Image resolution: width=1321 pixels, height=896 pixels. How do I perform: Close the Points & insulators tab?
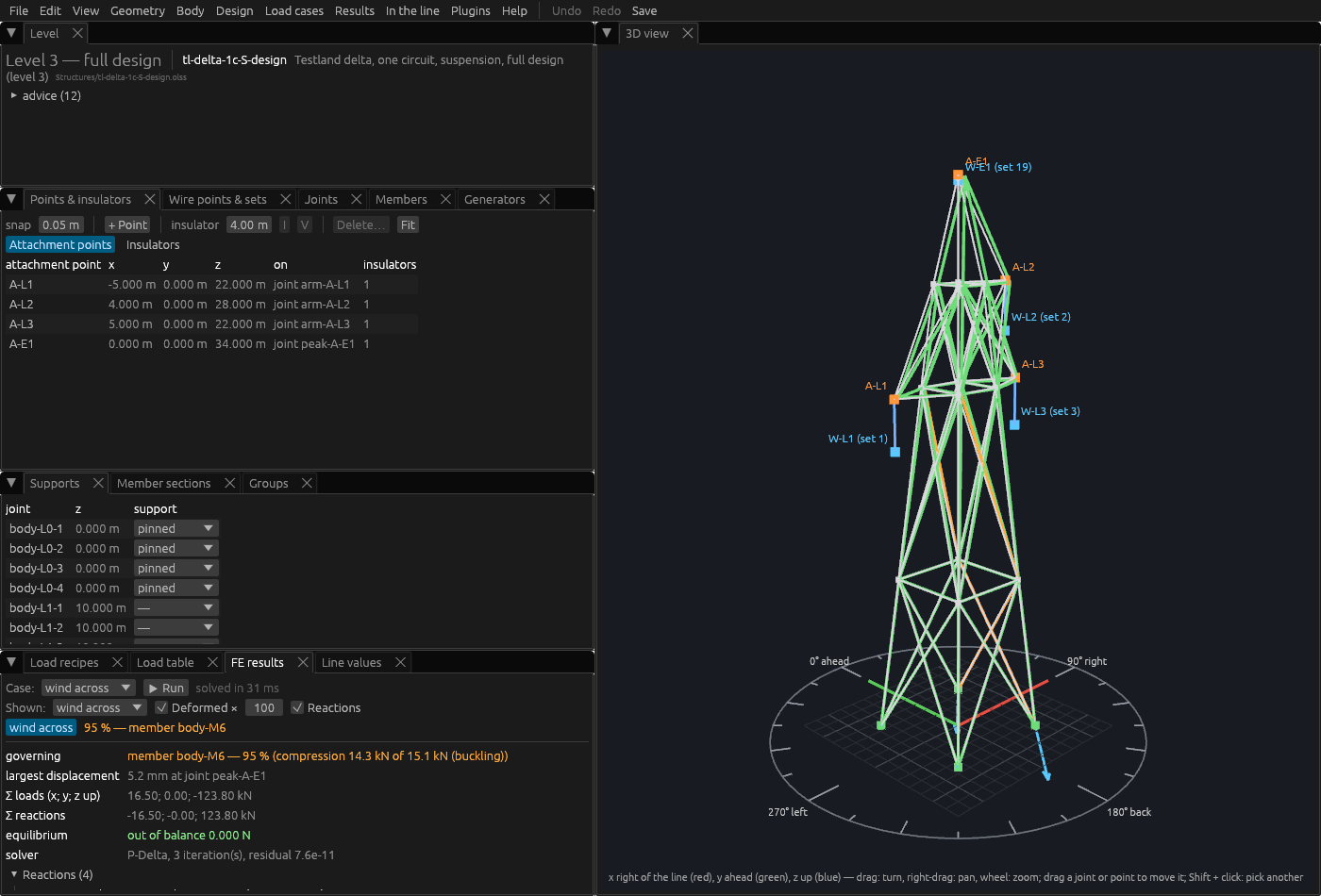click(x=149, y=199)
